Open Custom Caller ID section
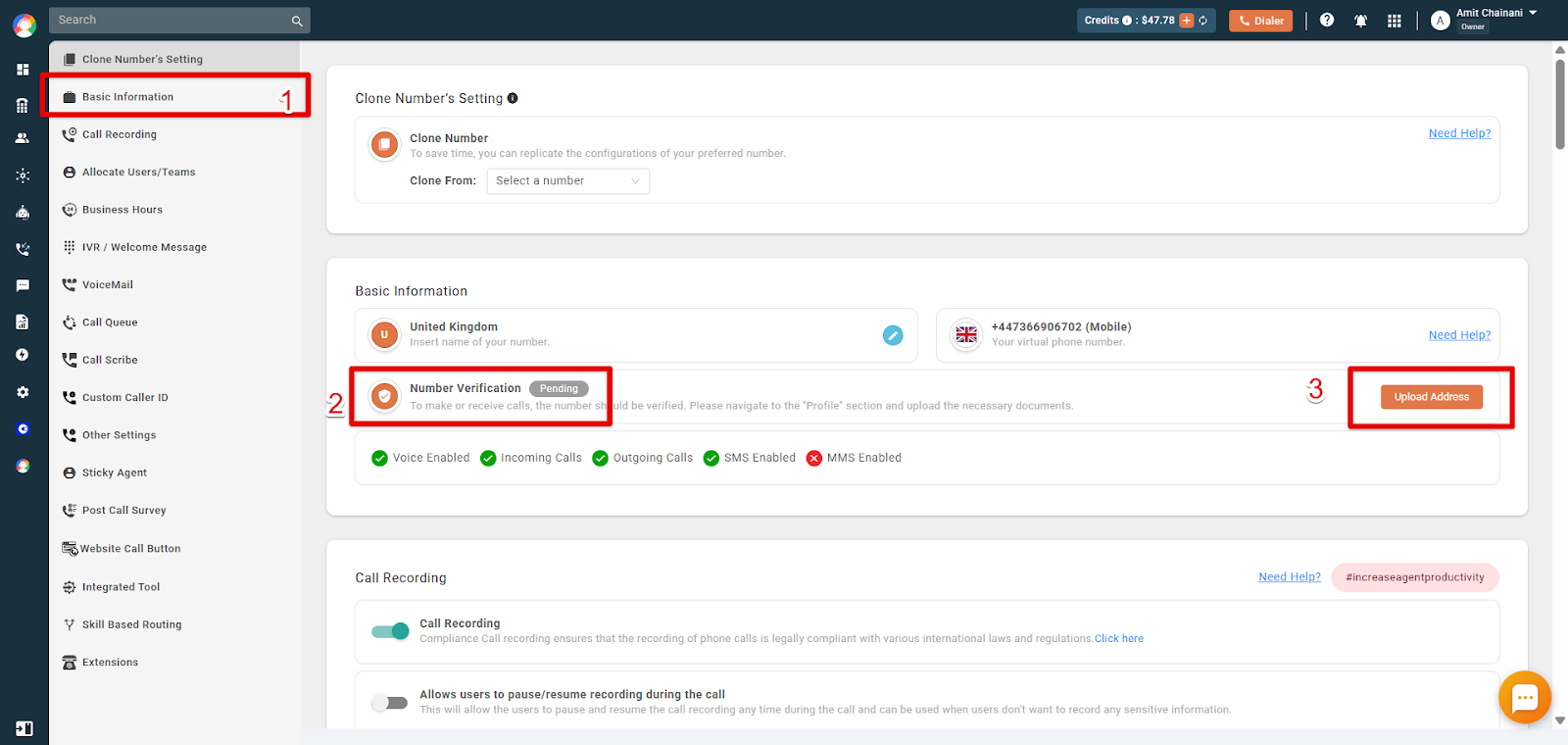The height and width of the screenshot is (745, 1568). coord(174,398)
